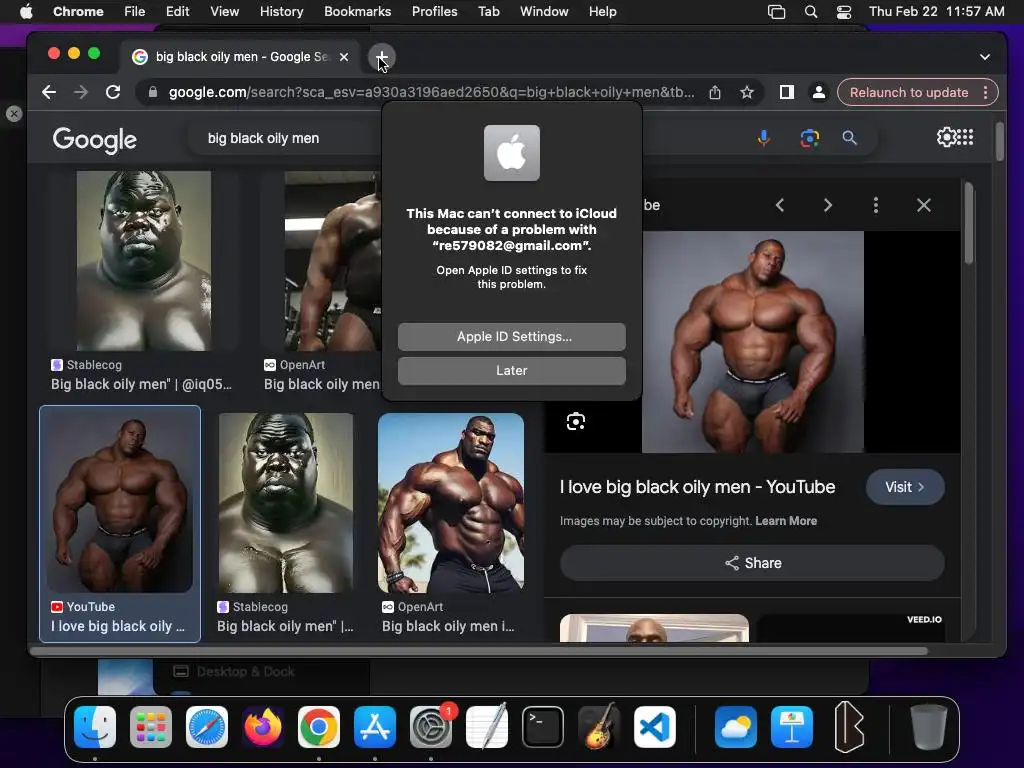The height and width of the screenshot is (768, 1024).
Task: Close the tab with its X button
Action: click(x=344, y=57)
